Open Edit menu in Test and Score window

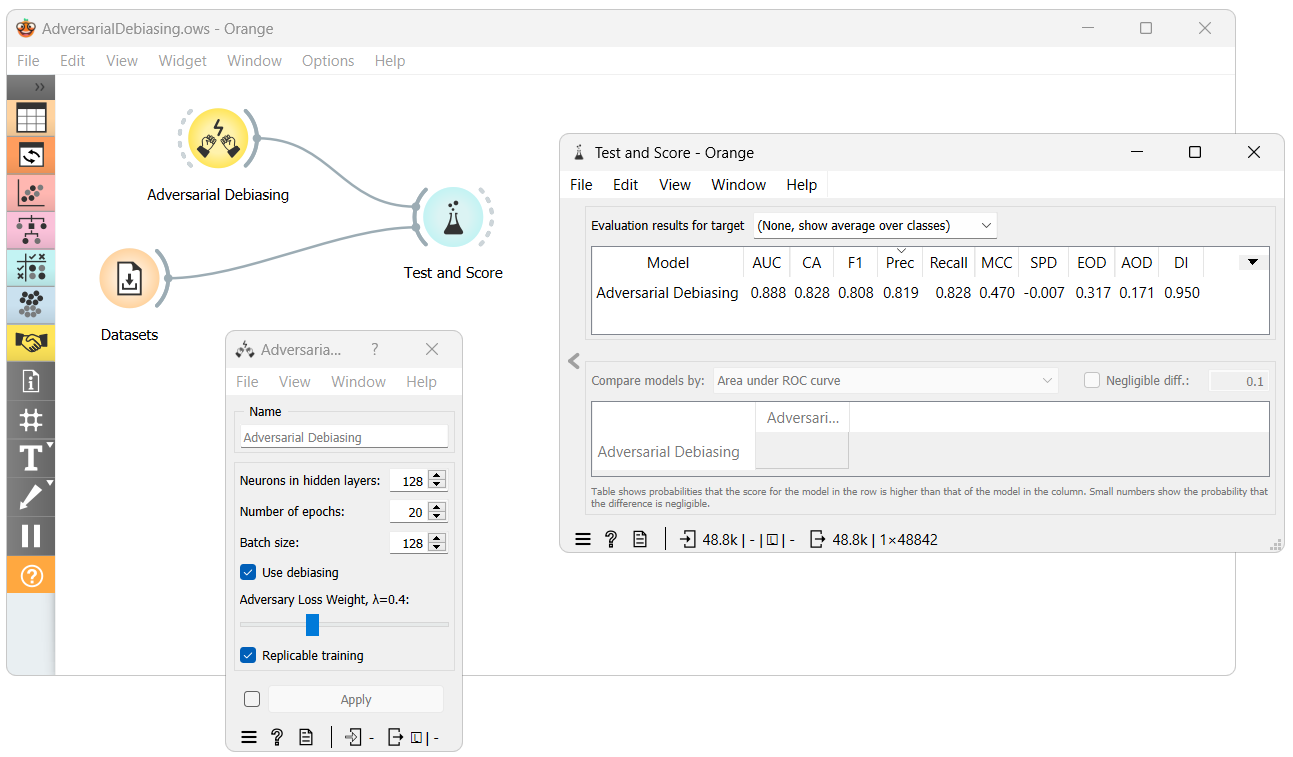[x=626, y=184]
